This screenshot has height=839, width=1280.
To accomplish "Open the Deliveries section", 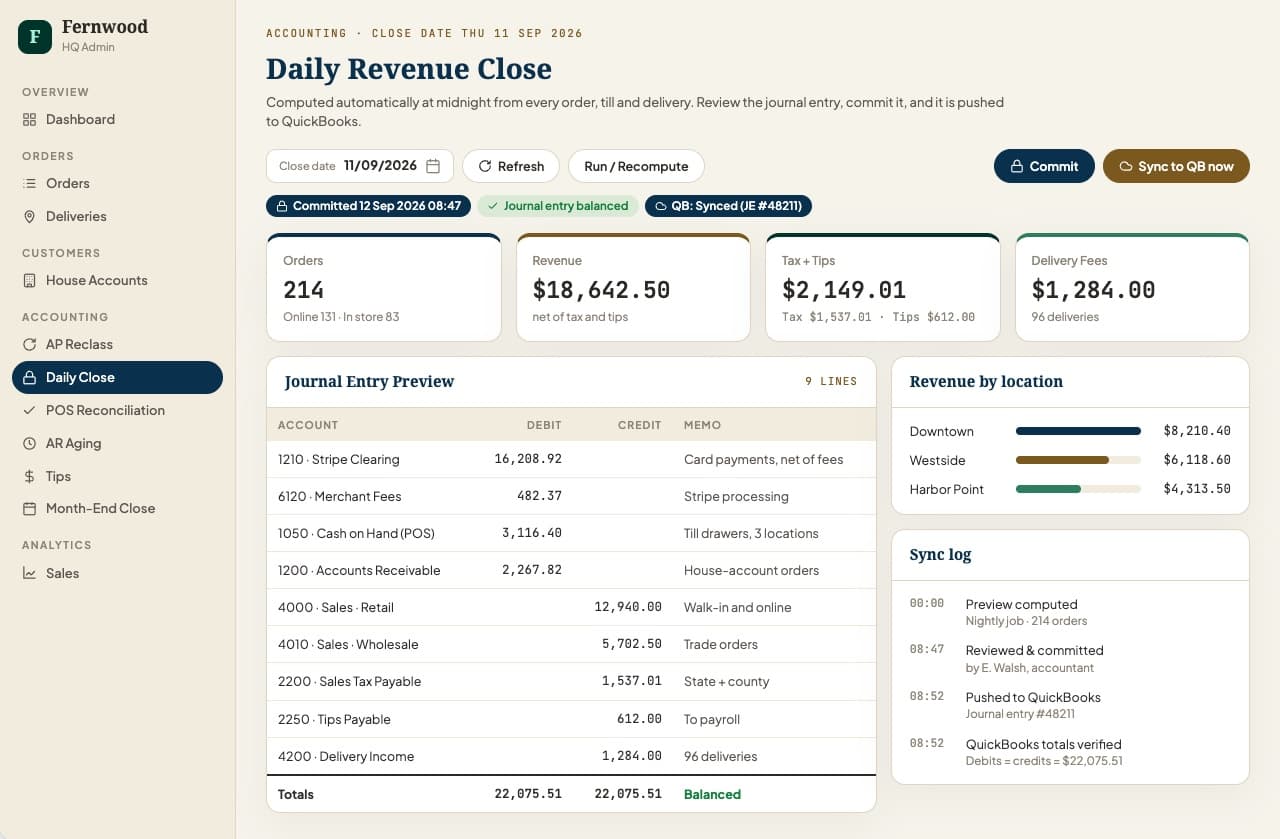I will (x=117, y=216).
